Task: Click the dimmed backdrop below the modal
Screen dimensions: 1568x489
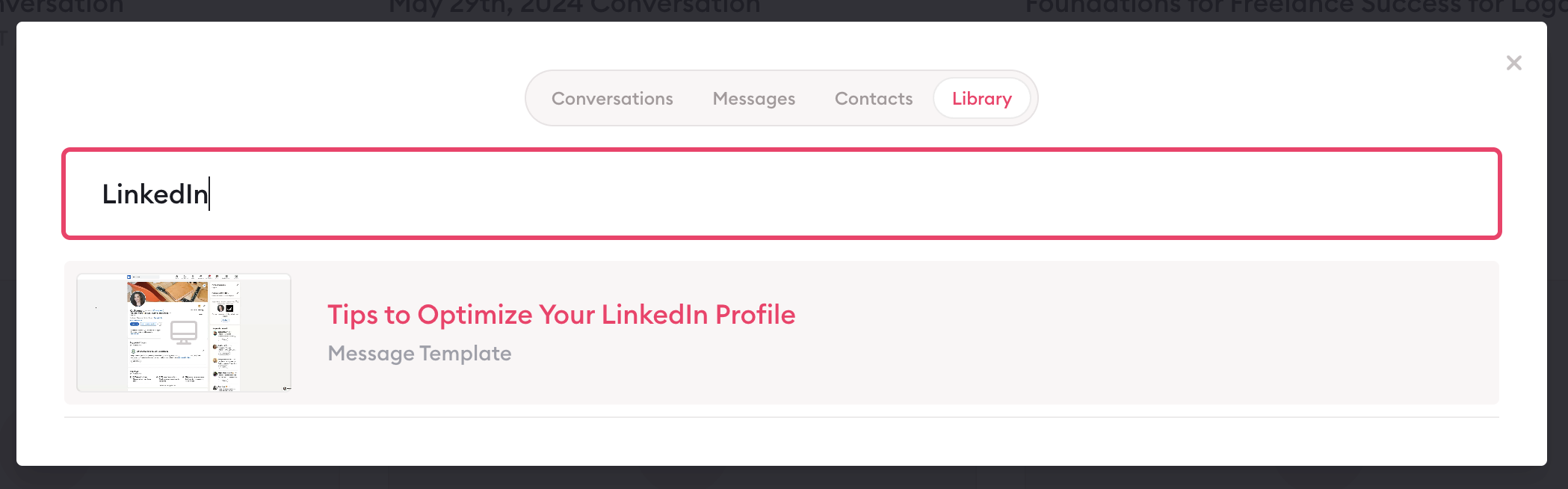Action: (x=783, y=479)
